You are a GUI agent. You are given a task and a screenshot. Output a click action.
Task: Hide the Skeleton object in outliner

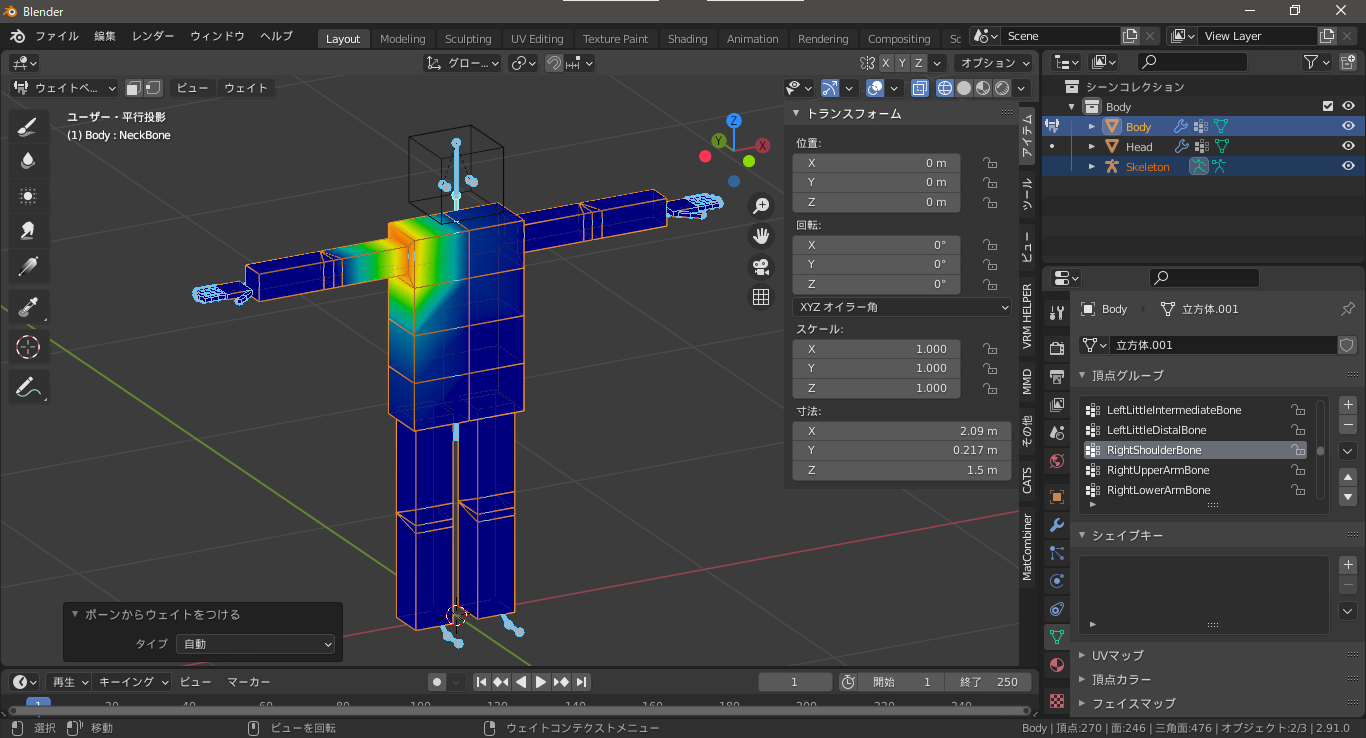[1348, 166]
